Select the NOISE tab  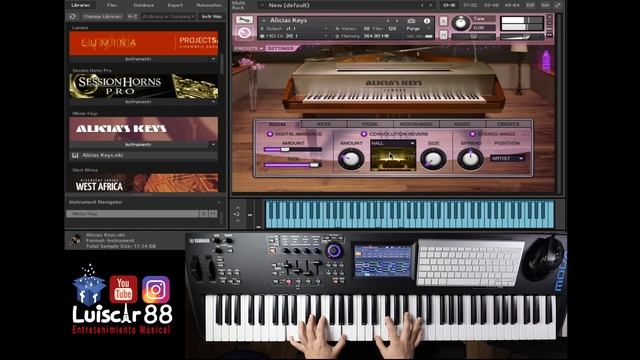pyautogui.click(x=462, y=124)
